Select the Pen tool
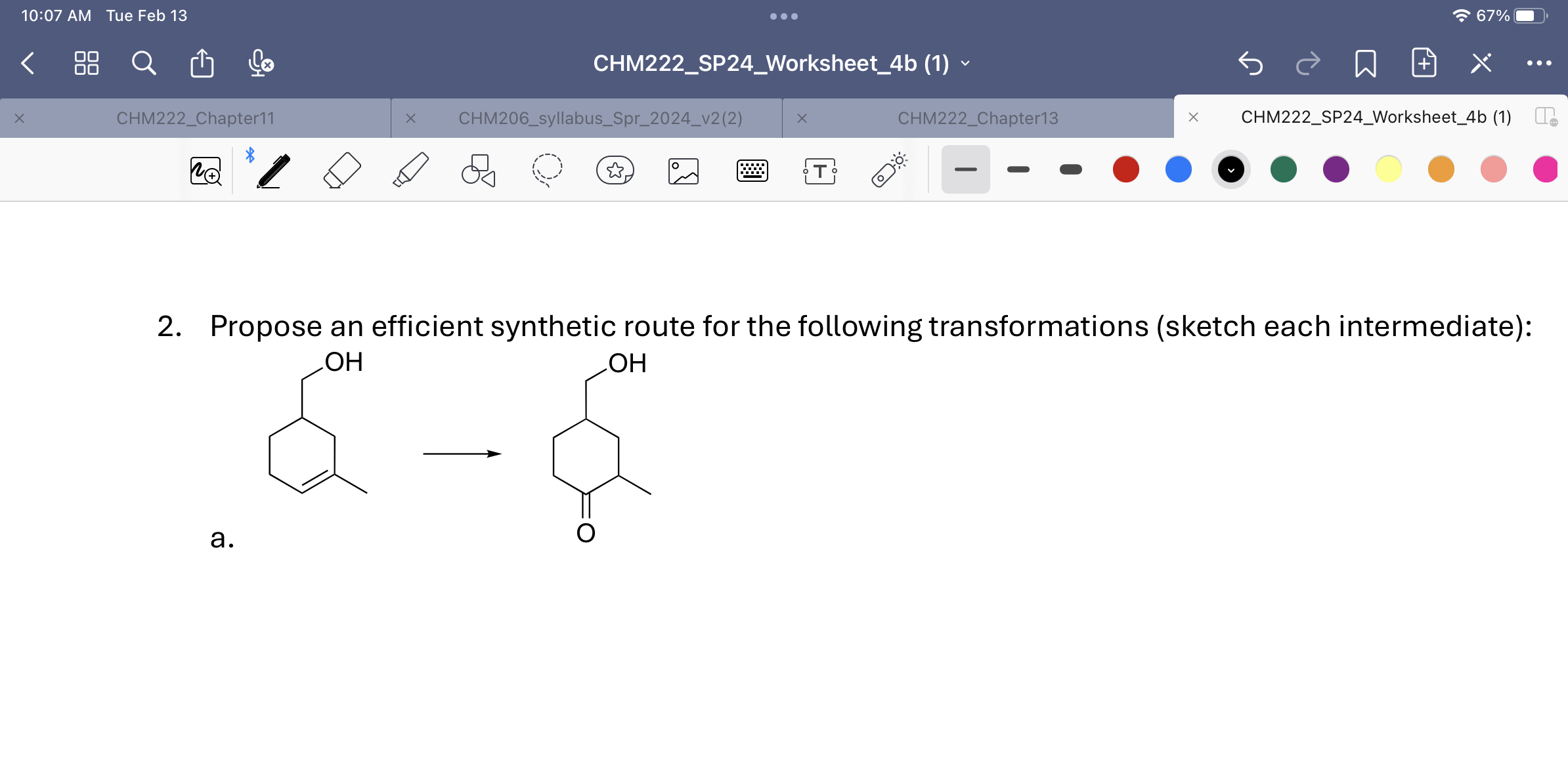Screen dimensions: 1568x770 click(273, 171)
